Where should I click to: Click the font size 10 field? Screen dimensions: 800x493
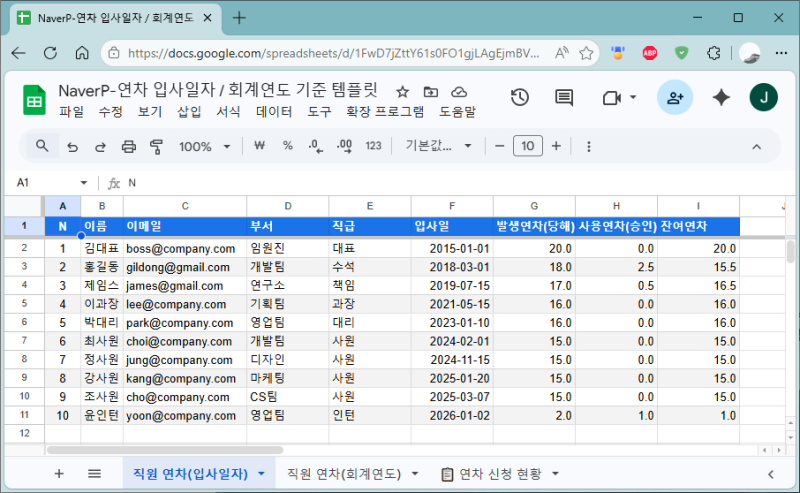click(528, 146)
